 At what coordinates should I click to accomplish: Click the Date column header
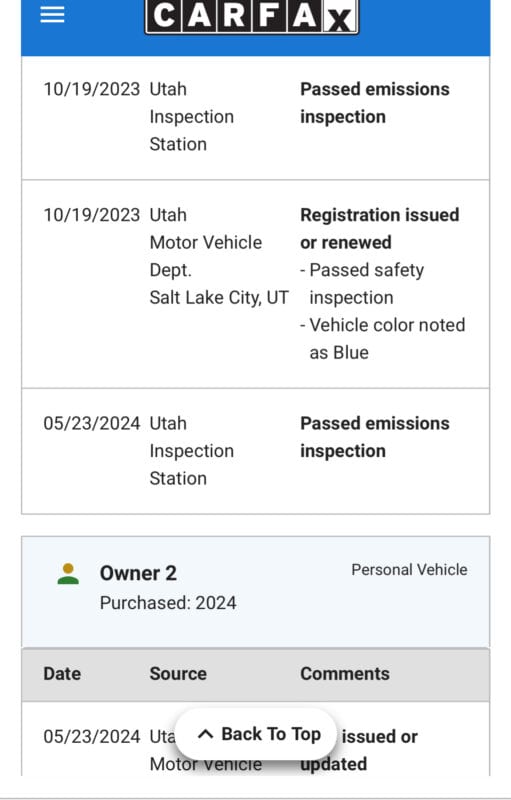pos(62,673)
